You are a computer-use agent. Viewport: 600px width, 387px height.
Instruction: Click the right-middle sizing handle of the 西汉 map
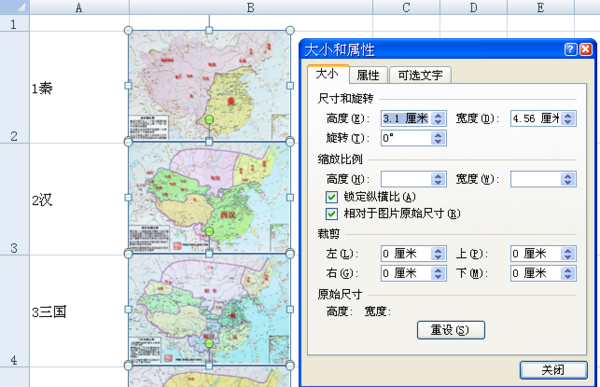290,198
